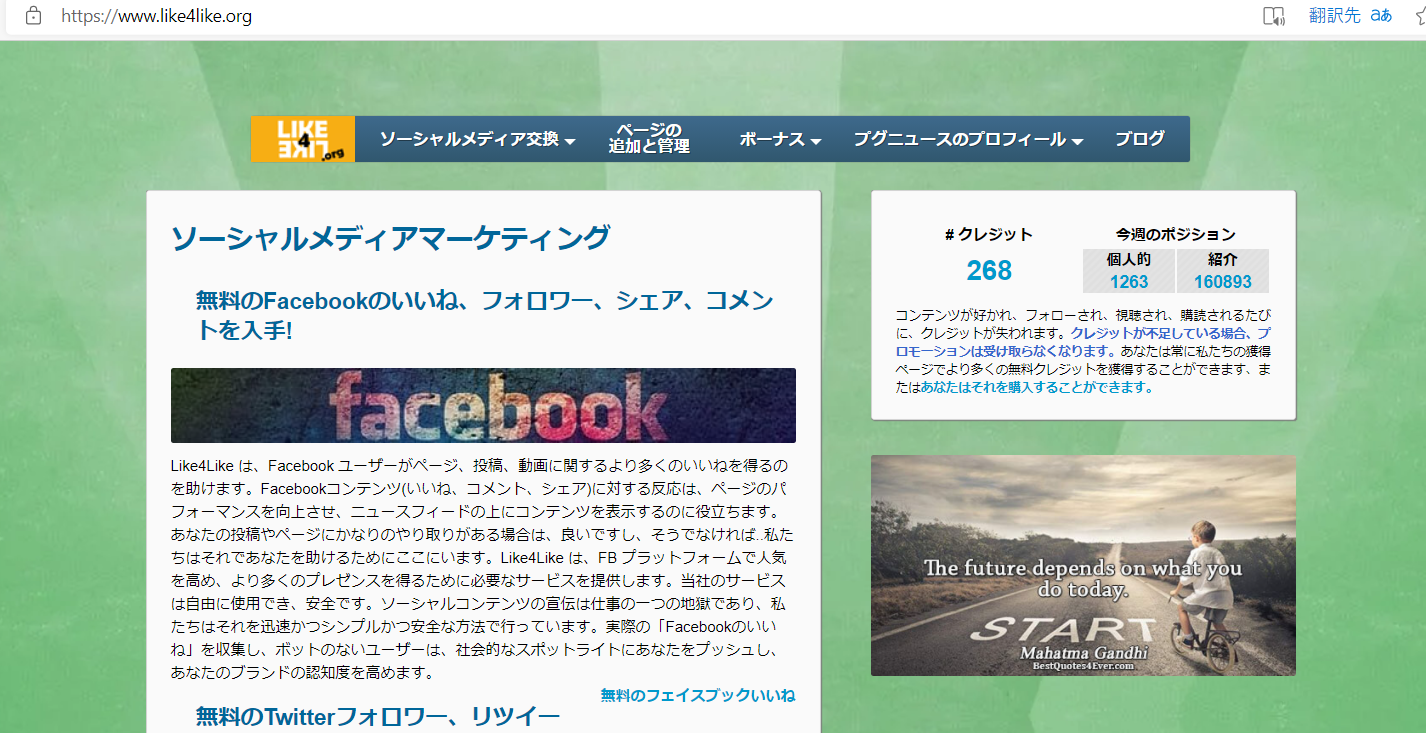The image size is (1426, 733).
Task: Click the facebook banner image
Action: pyautogui.click(x=483, y=405)
